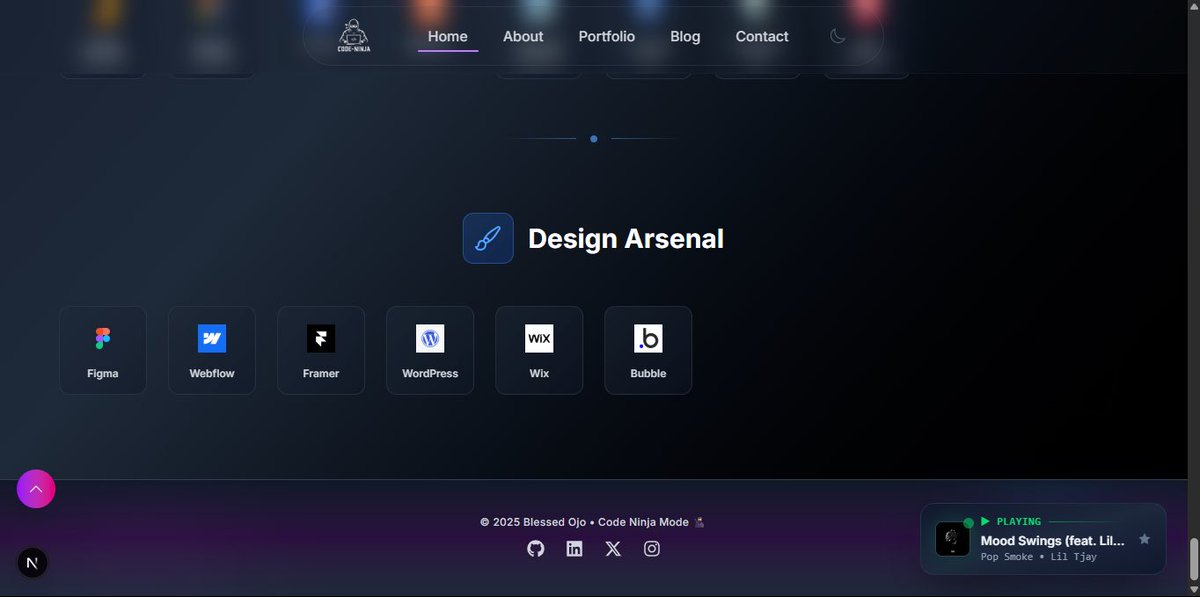Image resolution: width=1200 pixels, height=597 pixels.
Task: Select the Webflow logo card
Action: pyautogui.click(x=212, y=350)
